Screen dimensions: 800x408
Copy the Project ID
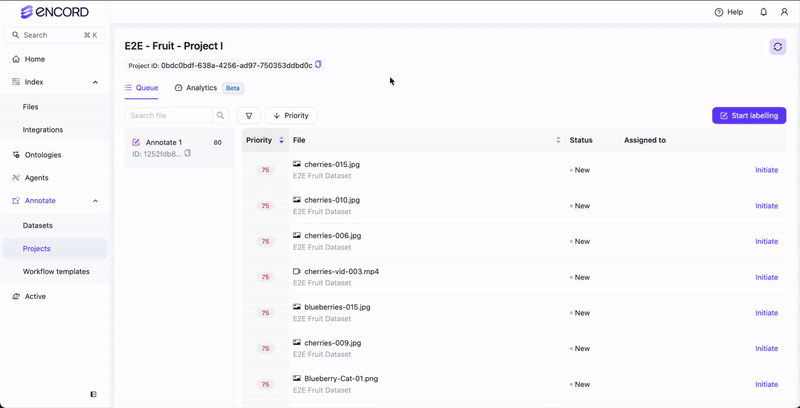pos(318,65)
